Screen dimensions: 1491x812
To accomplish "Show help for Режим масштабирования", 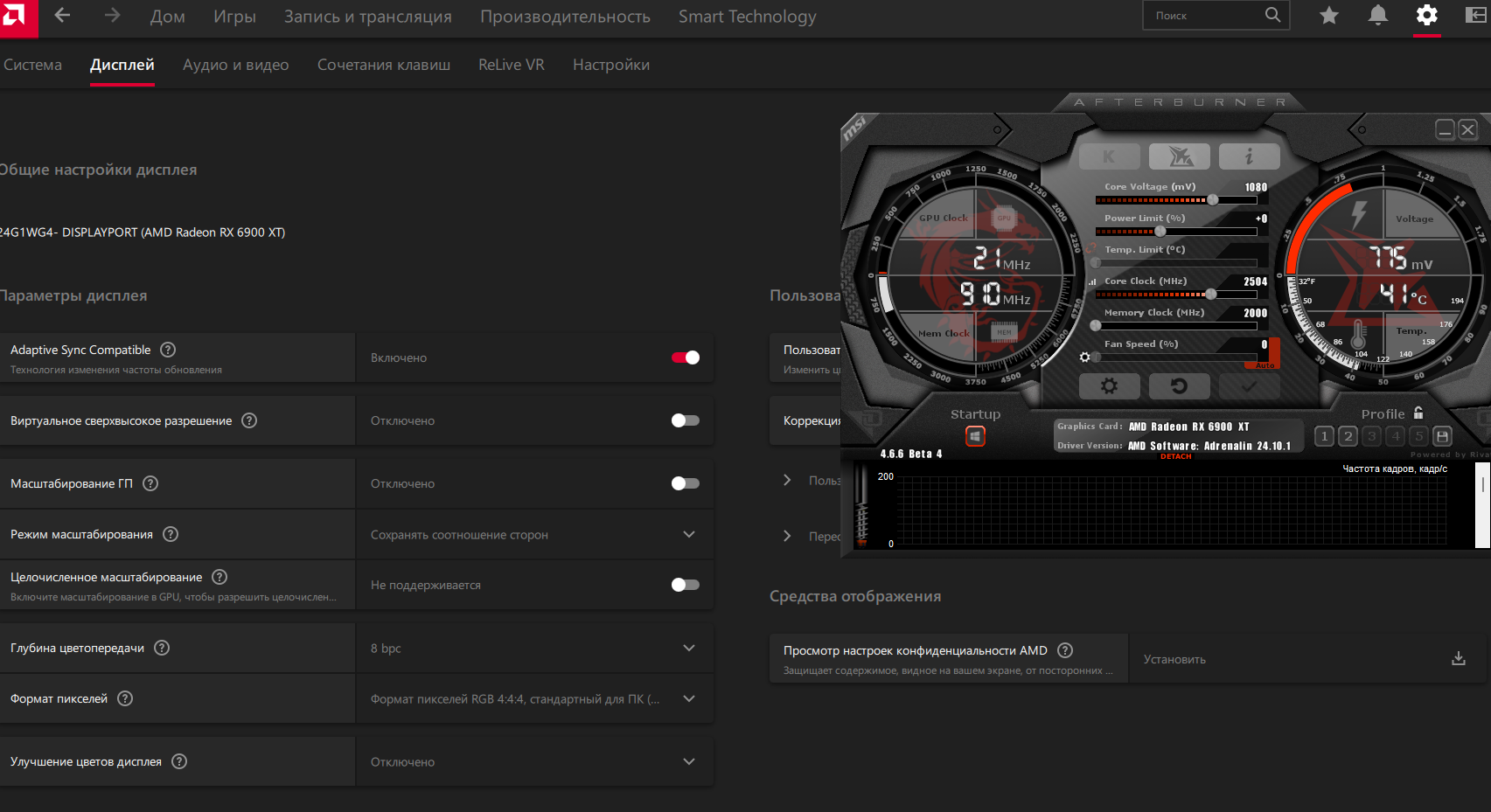I will (171, 534).
